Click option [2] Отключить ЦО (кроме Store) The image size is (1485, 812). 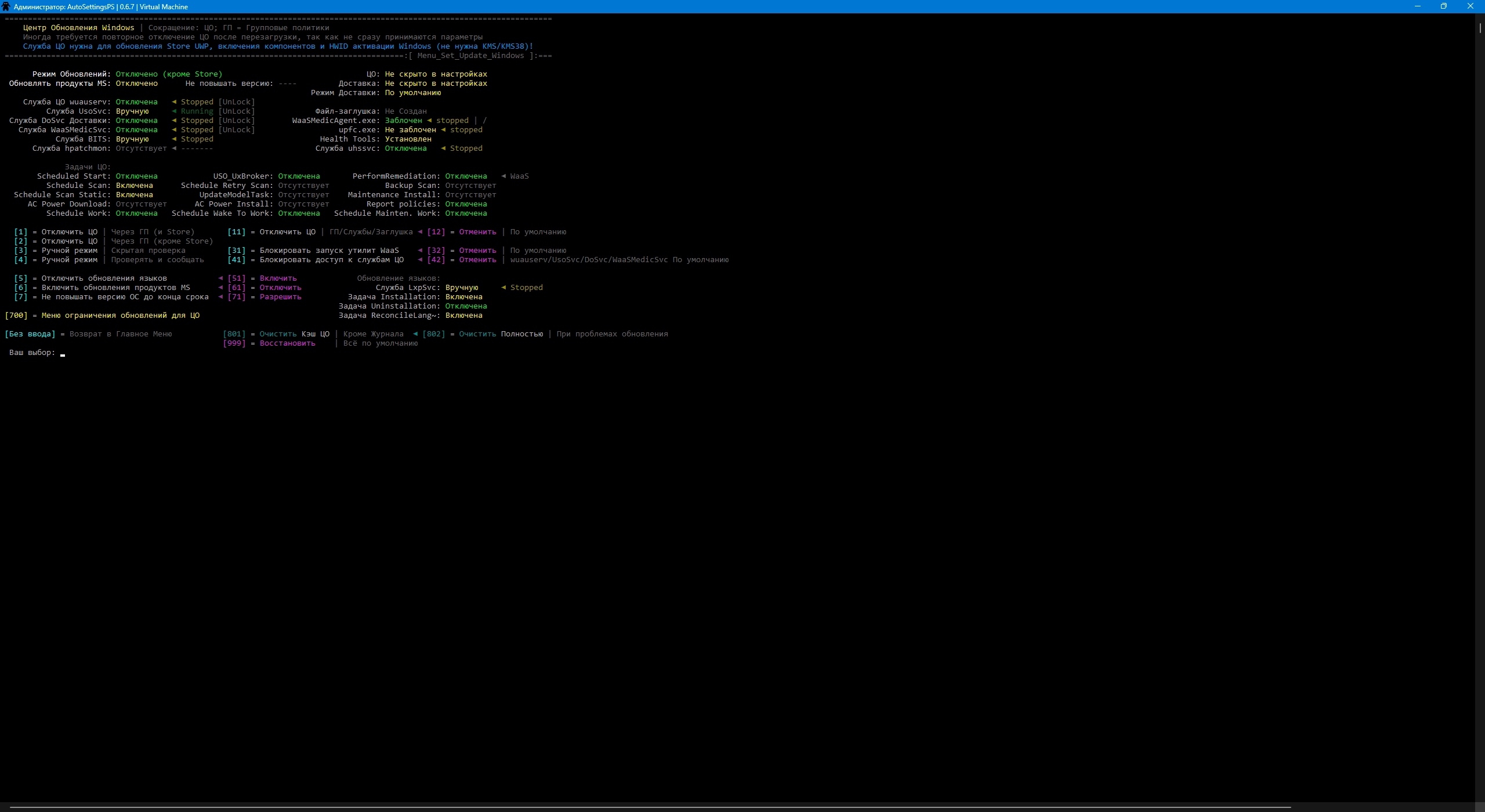[x=114, y=241]
